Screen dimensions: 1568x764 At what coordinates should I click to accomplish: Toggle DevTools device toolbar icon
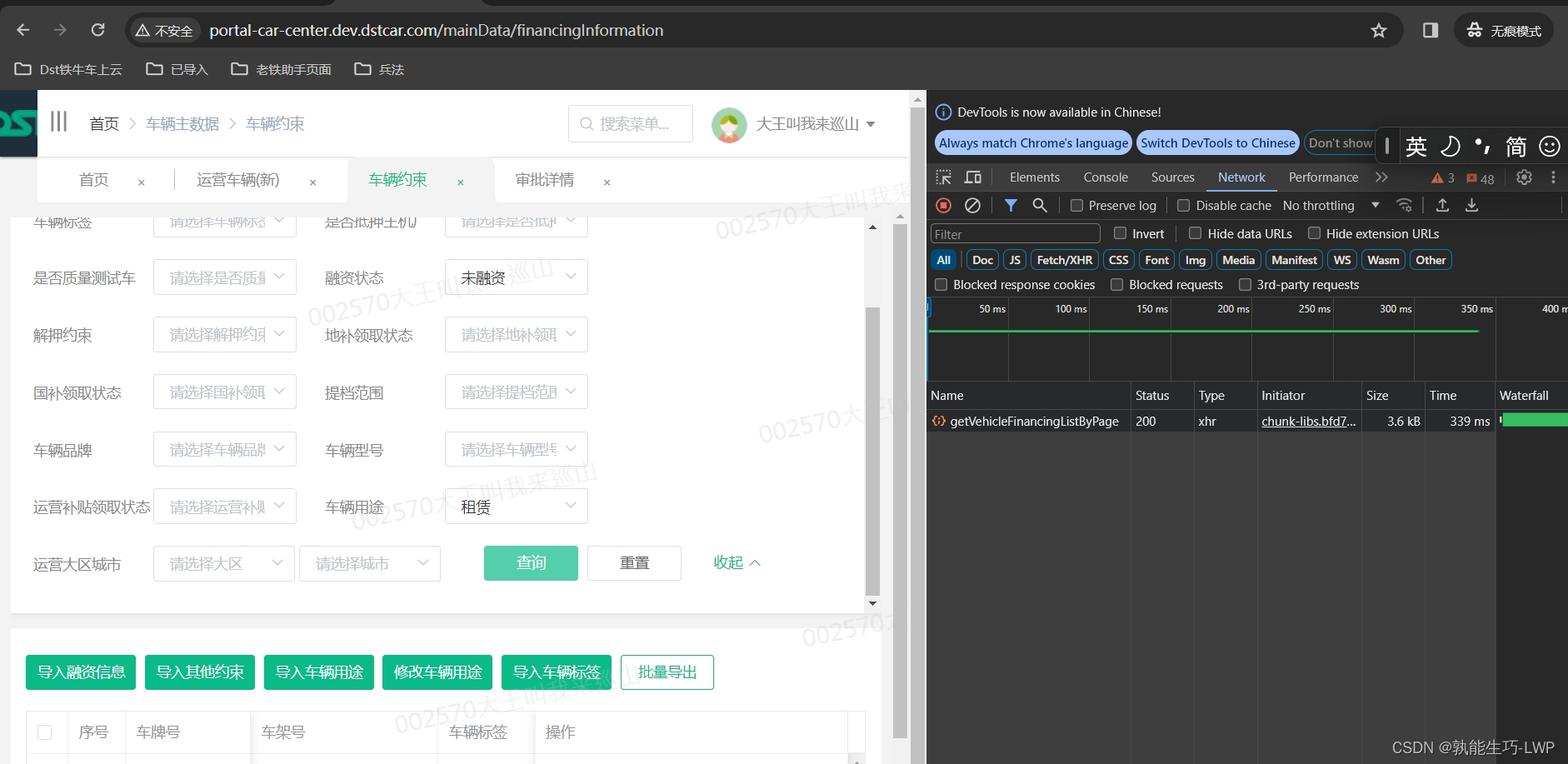(972, 177)
